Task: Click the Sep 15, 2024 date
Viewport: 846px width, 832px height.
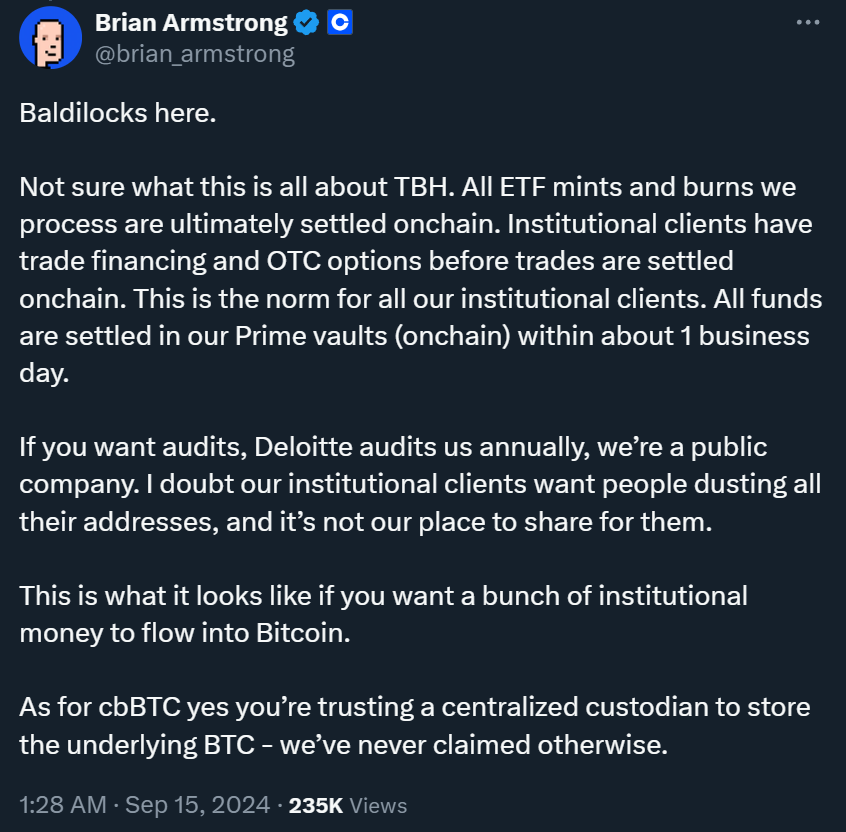Action: pos(197,804)
